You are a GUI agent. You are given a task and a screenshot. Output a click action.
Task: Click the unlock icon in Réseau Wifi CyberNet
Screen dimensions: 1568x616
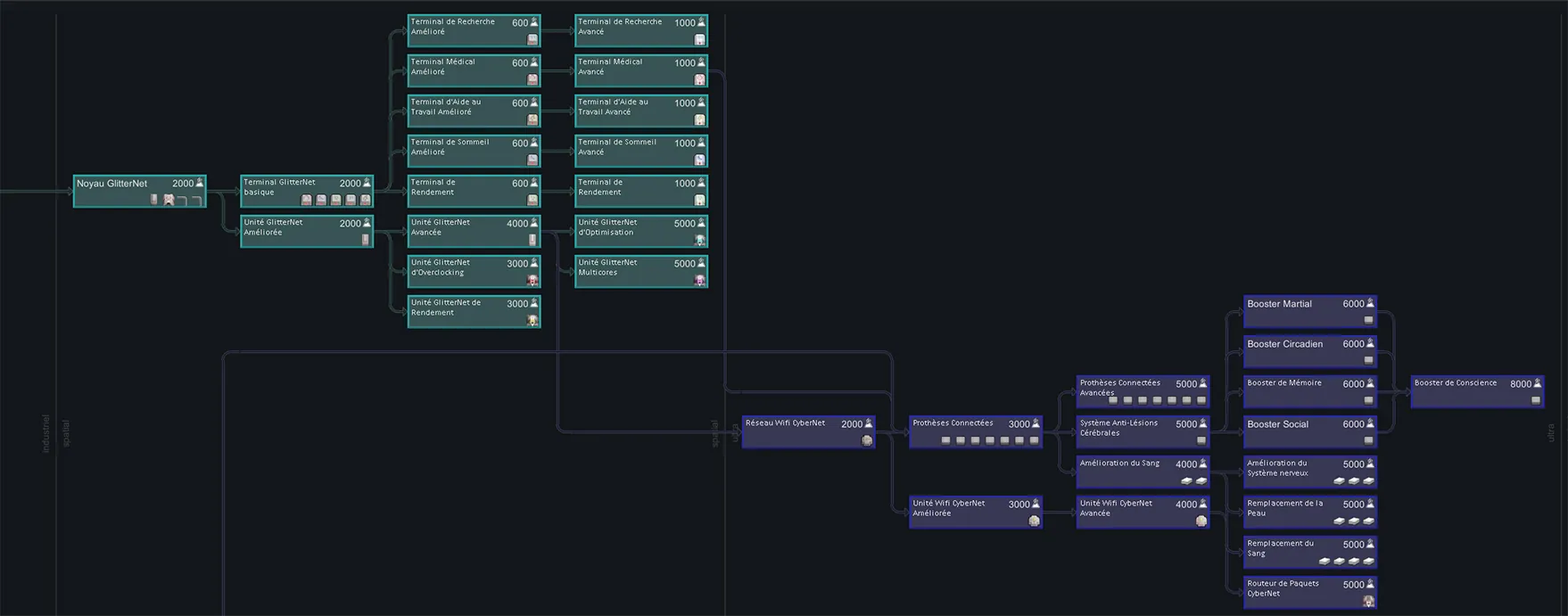coord(866,440)
